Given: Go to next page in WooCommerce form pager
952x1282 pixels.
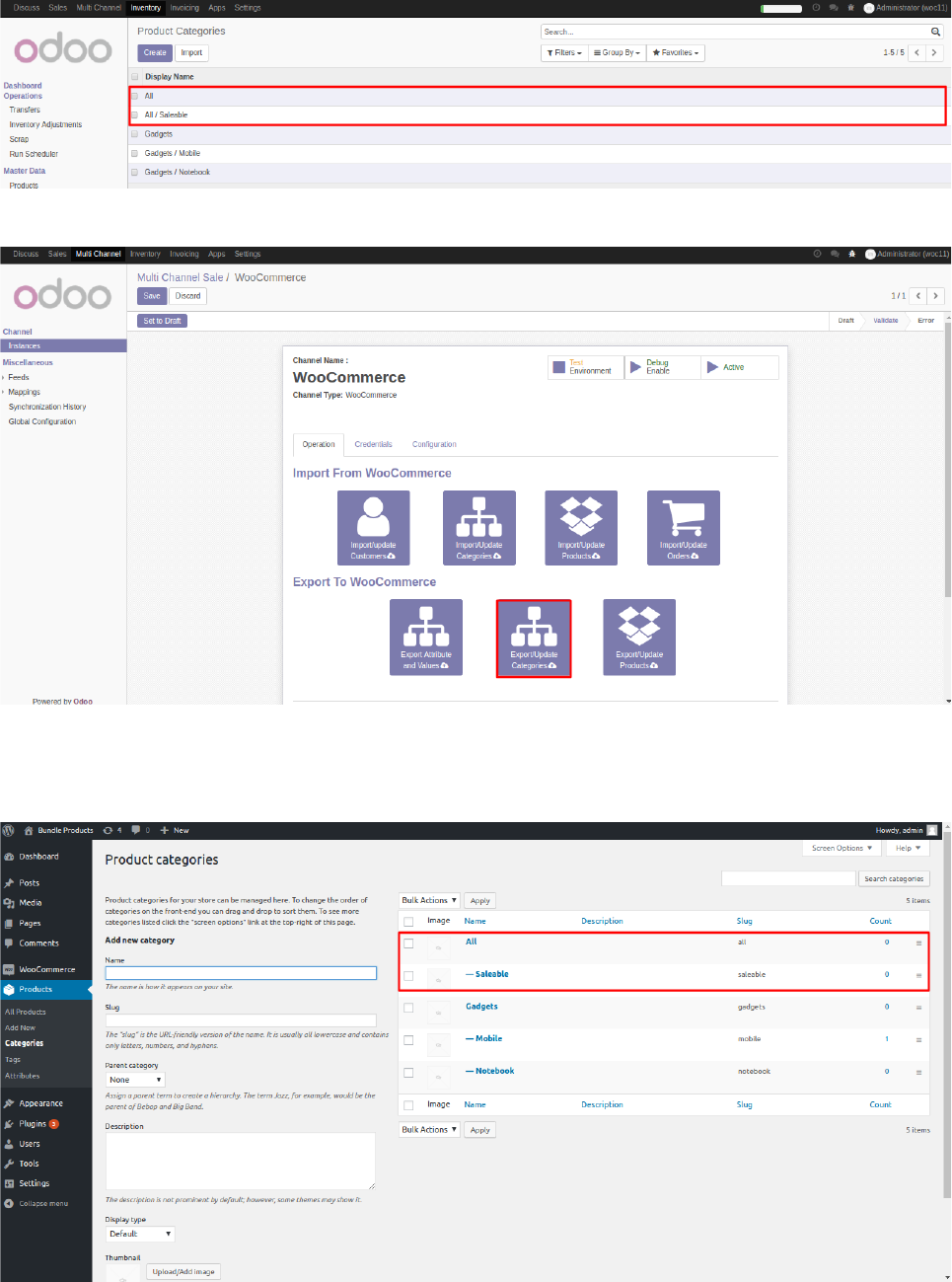Looking at the screenshot, I should [935, 296].
